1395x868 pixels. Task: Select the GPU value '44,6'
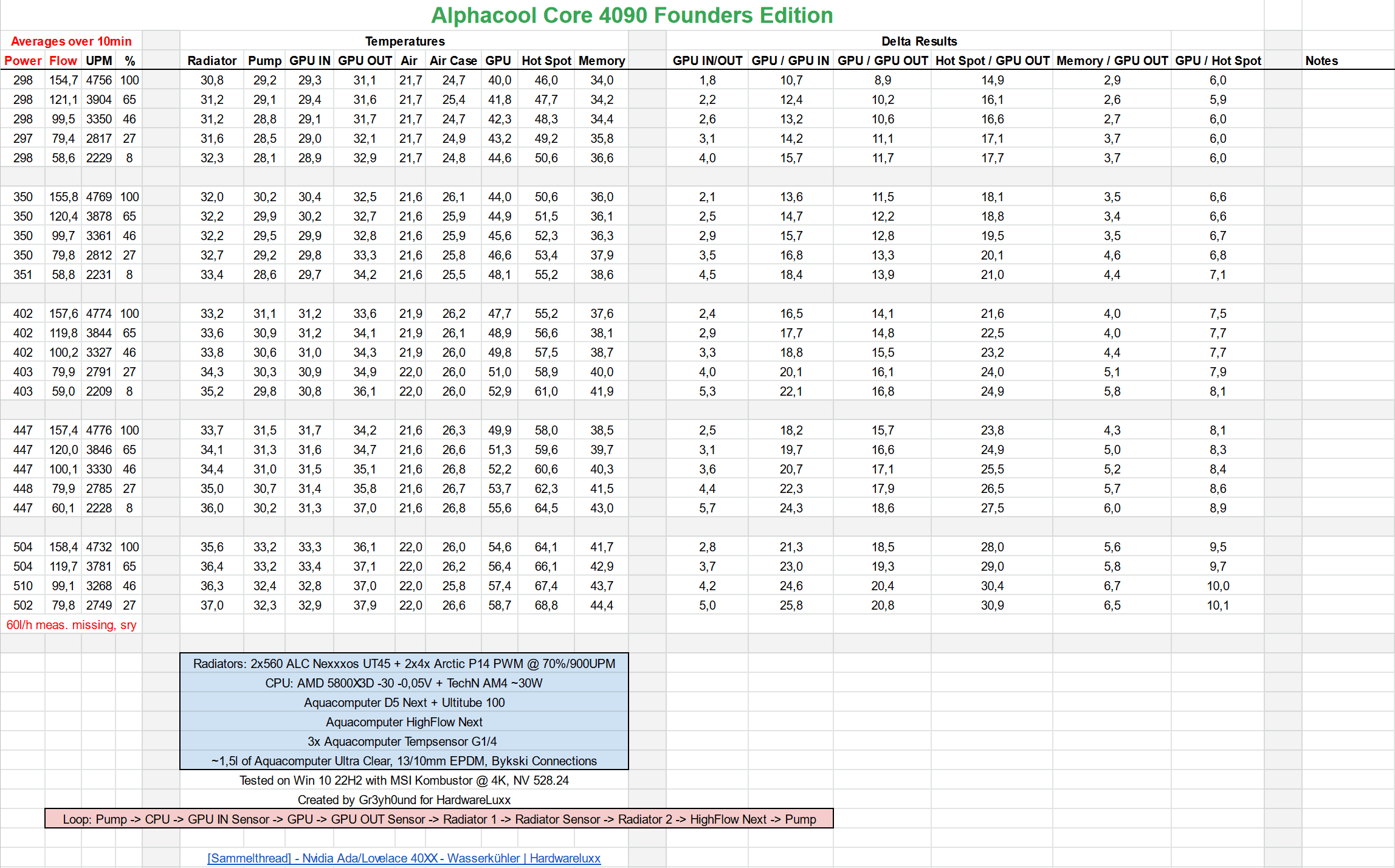[500, 158]
